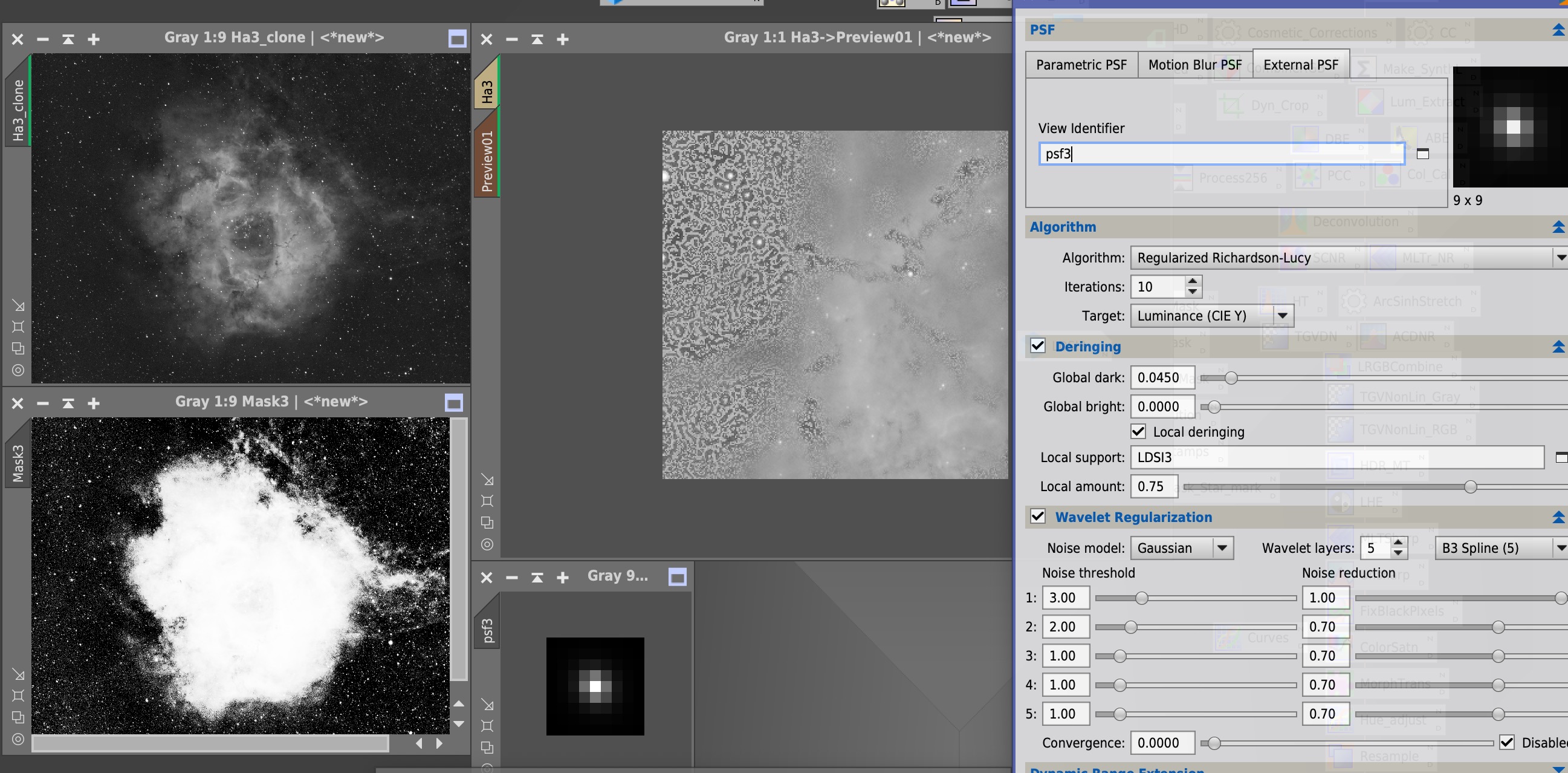This screenshot has height=773, width=1568.
Task: Click the View Identifier field containing psf3
Action: (x=1222, y=154)
